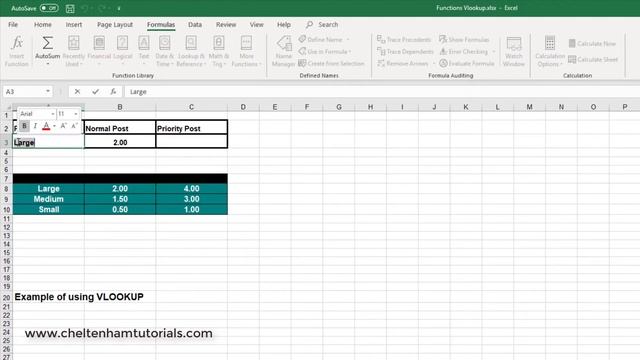
Task: Click Calculate Sheet
Action: (593, 60)
